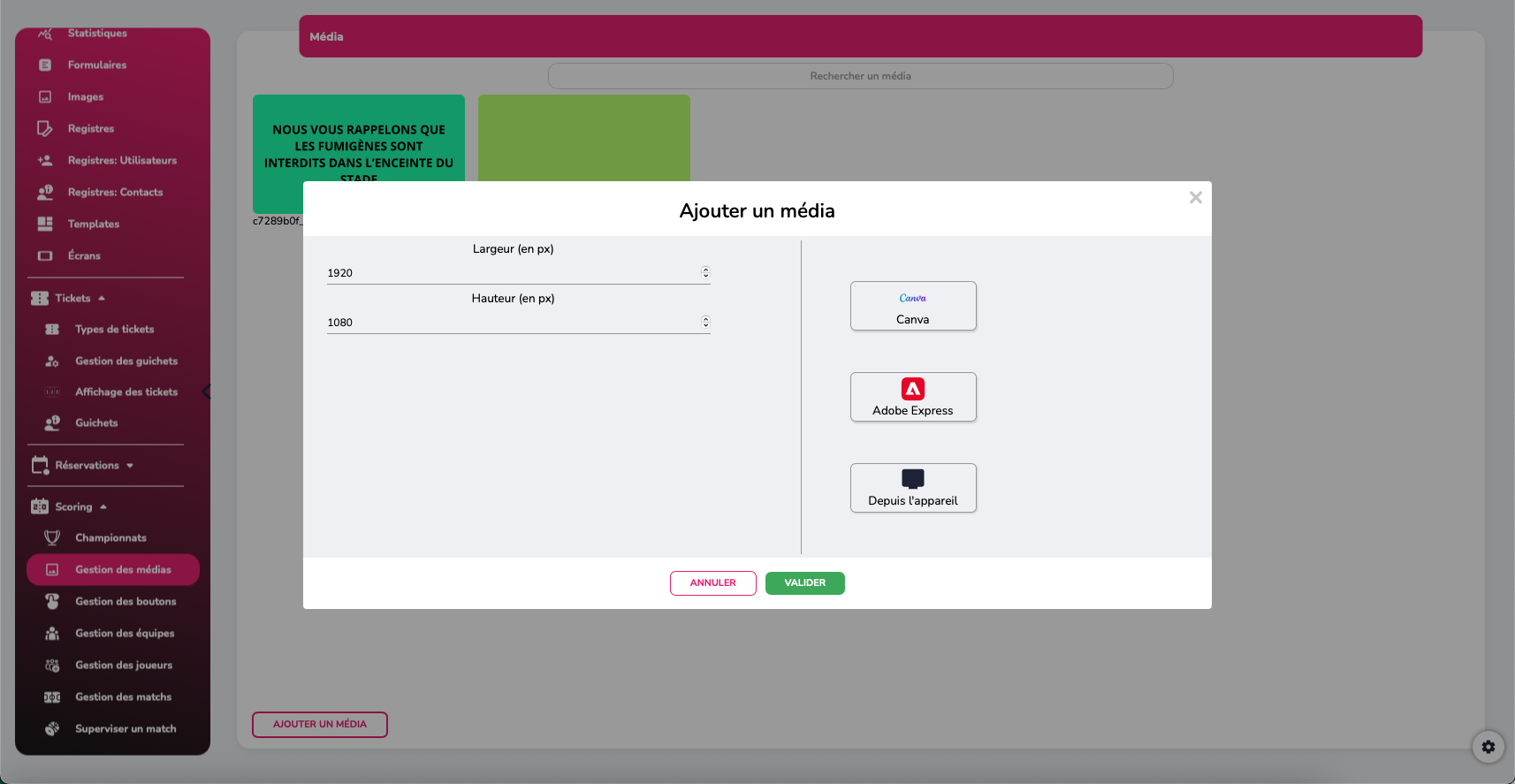Viewport: 1515px width, 784px height.
Task: Click the Templates sidebar icon
Action: point(45,224)
